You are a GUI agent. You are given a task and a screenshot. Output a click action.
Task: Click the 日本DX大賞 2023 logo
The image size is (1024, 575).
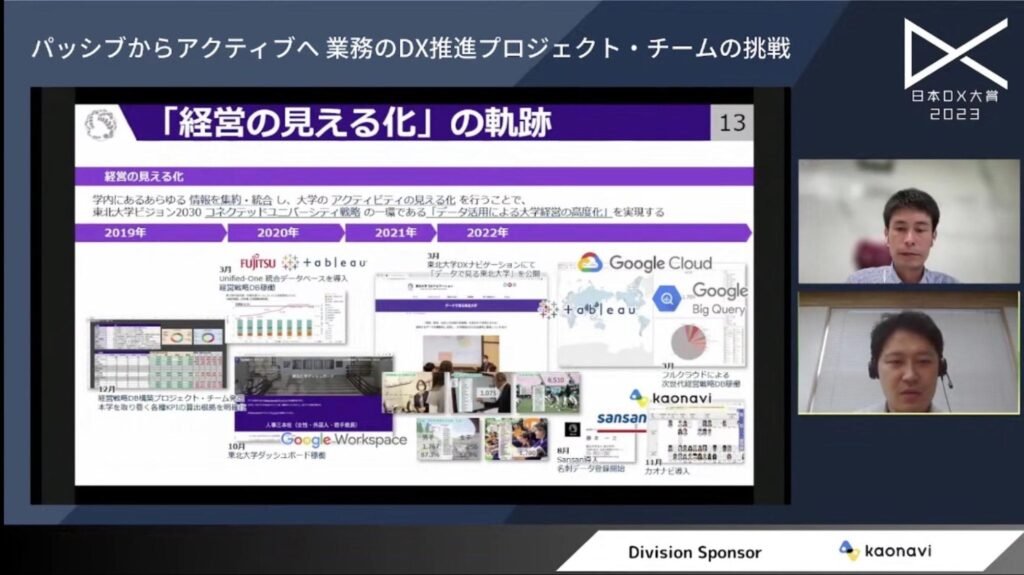pos(955,69)
